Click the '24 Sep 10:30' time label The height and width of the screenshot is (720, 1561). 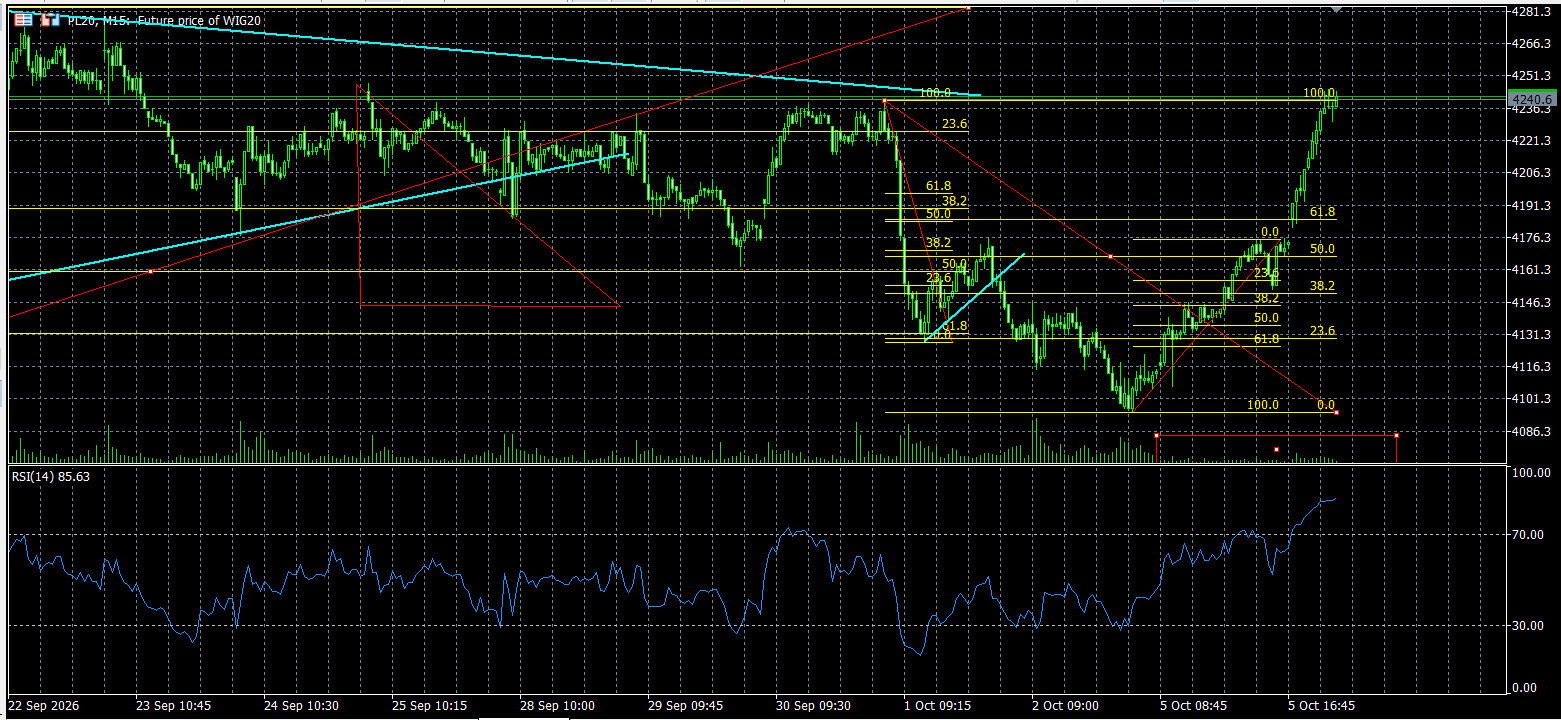[301, 706]
